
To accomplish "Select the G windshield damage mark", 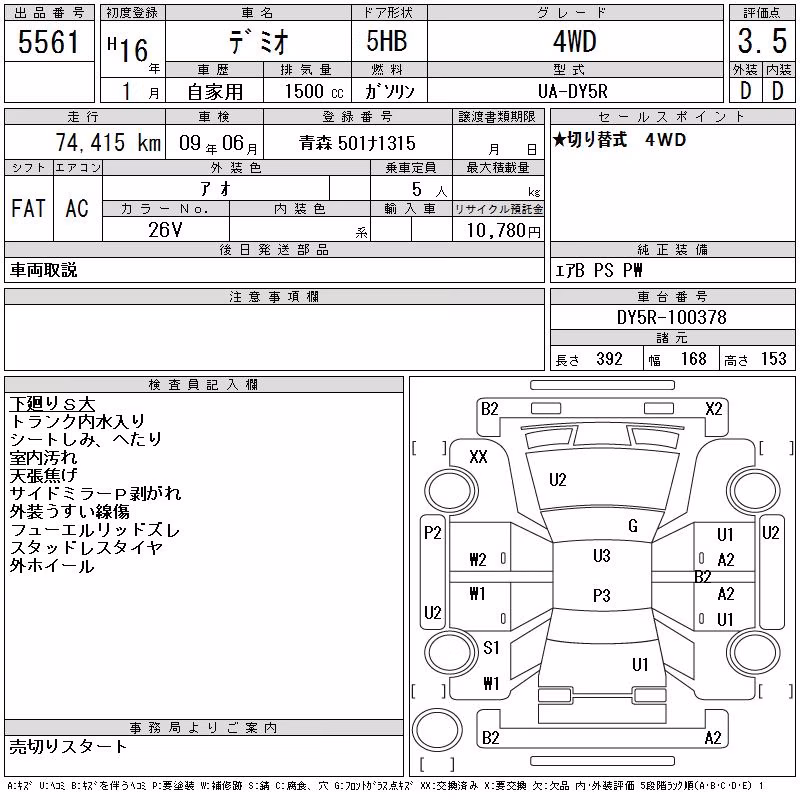I will coord(633,526).
